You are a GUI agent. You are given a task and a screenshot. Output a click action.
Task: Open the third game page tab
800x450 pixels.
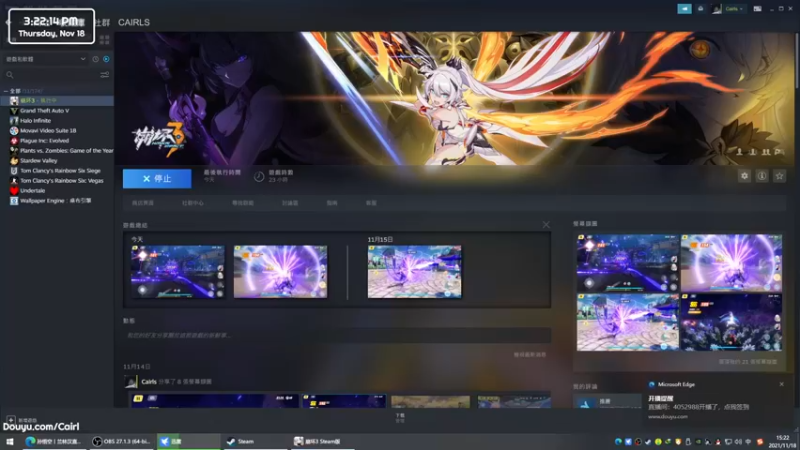[x=242, y=203]
